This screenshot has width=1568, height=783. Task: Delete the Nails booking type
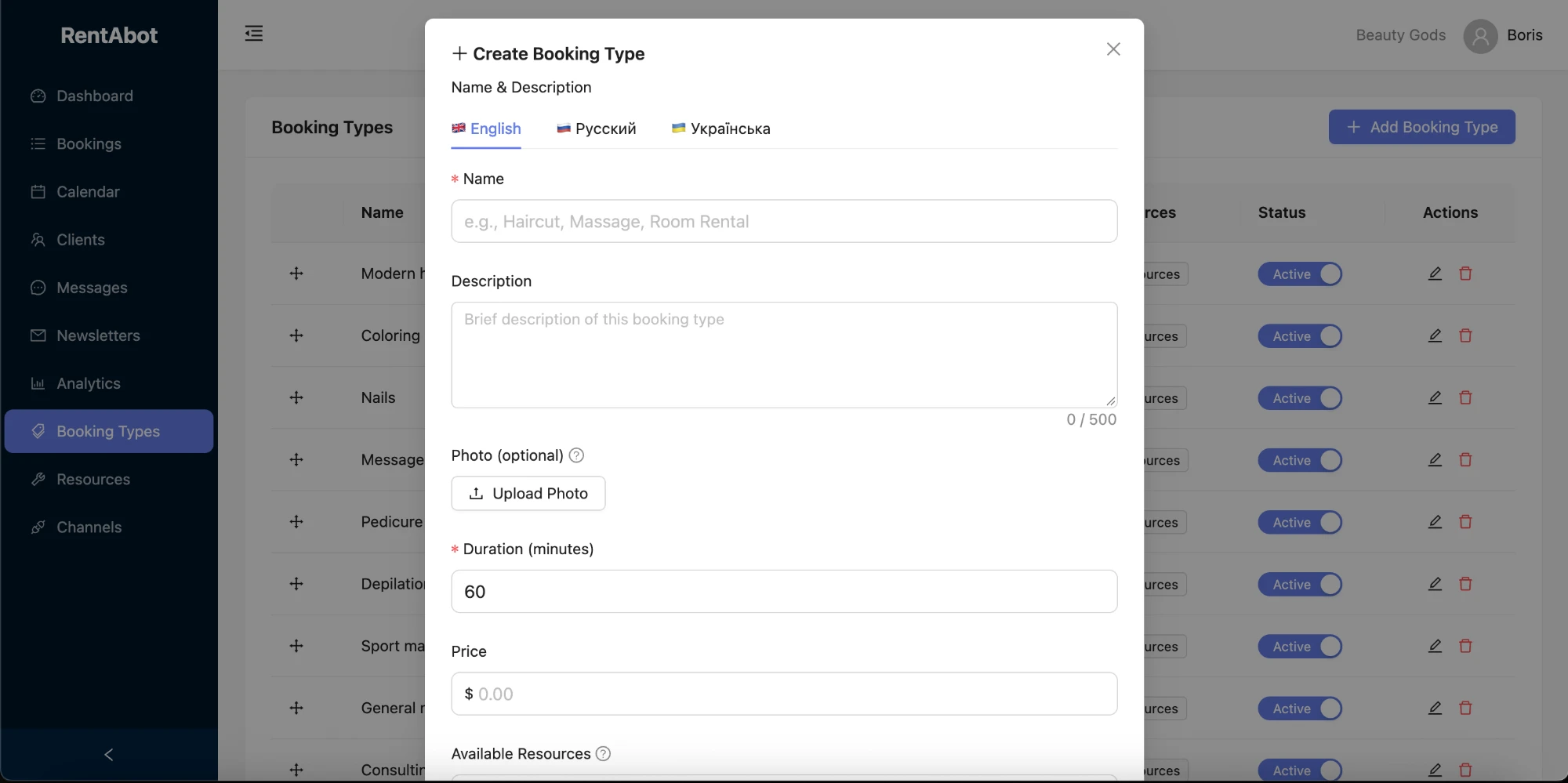[1465, 397]
